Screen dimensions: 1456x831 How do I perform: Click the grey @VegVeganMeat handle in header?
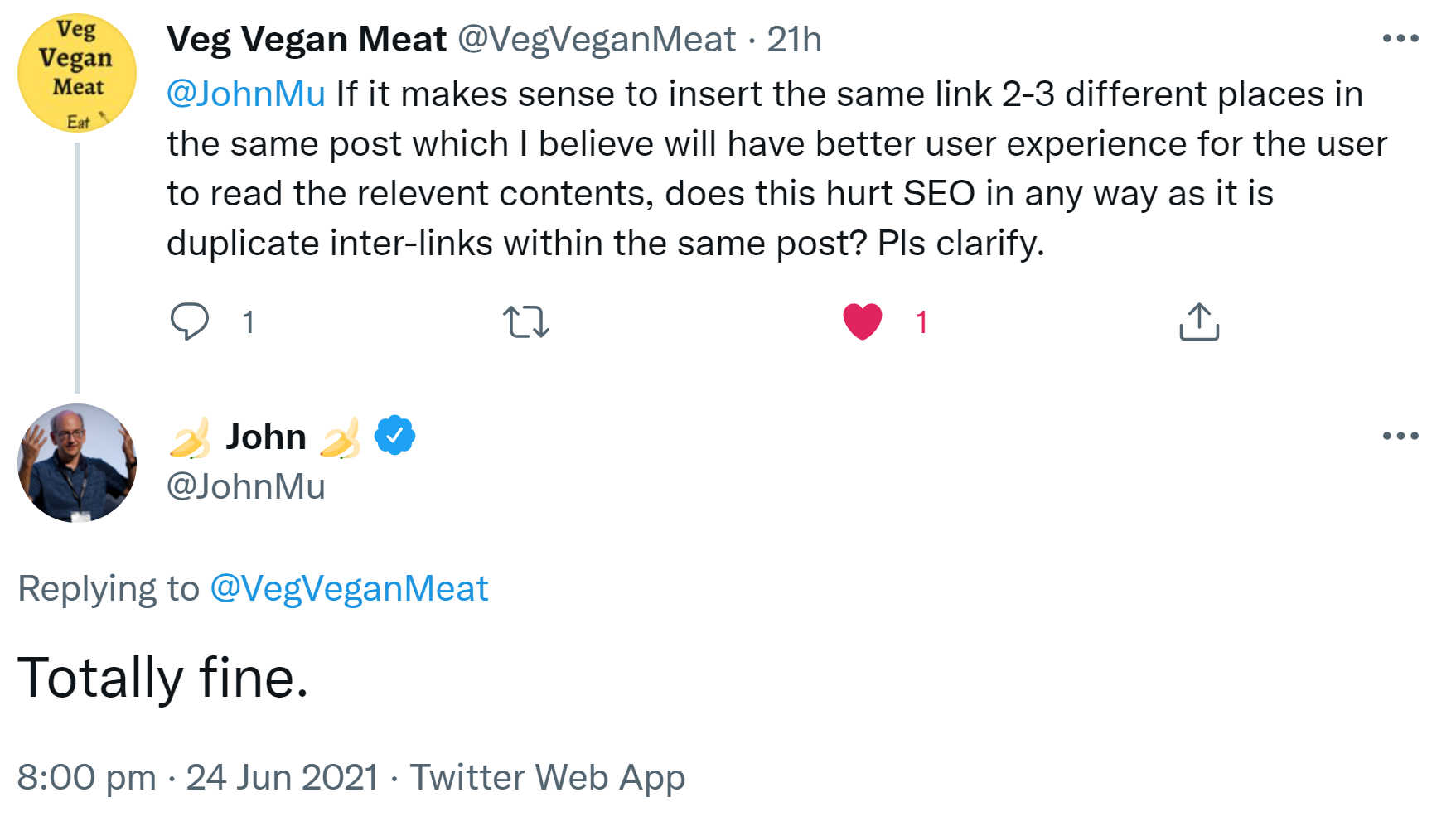coord(596,40)
